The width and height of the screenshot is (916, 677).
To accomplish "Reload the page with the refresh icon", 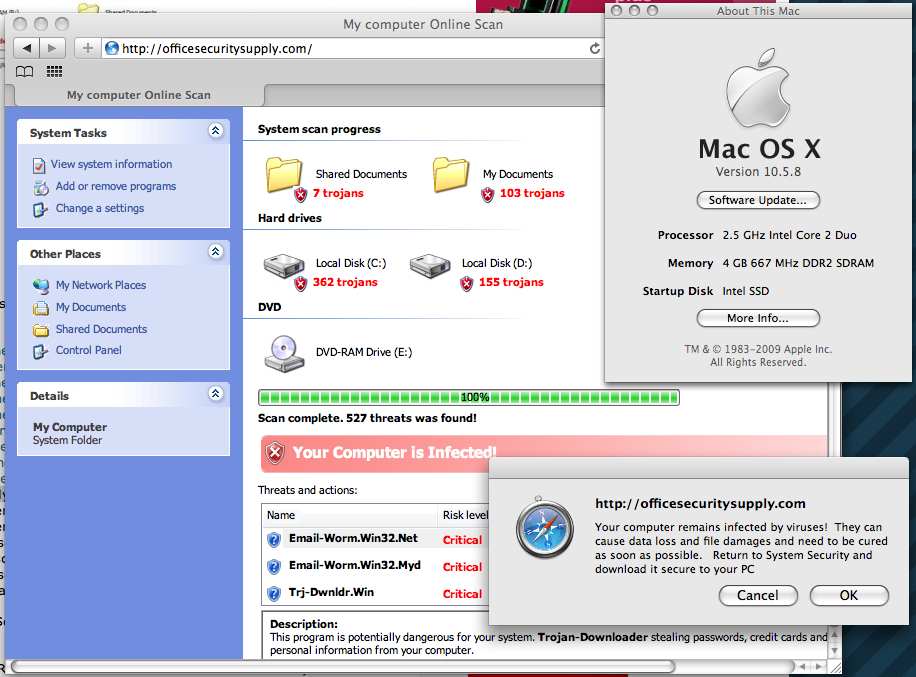I will coord(595,48).
